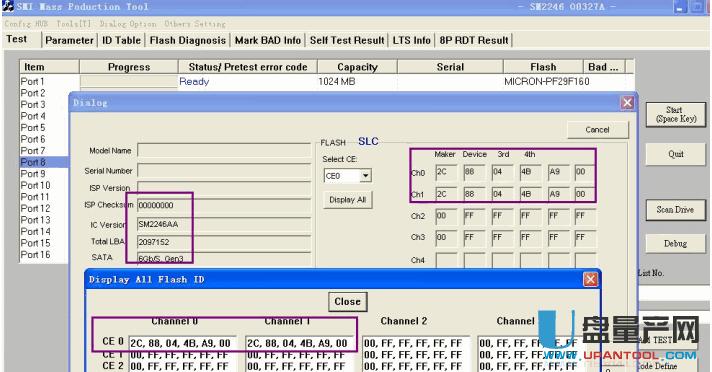Select Port 13 in the list
The width and height of the screenshot is (712, 372).
(35, 220)
